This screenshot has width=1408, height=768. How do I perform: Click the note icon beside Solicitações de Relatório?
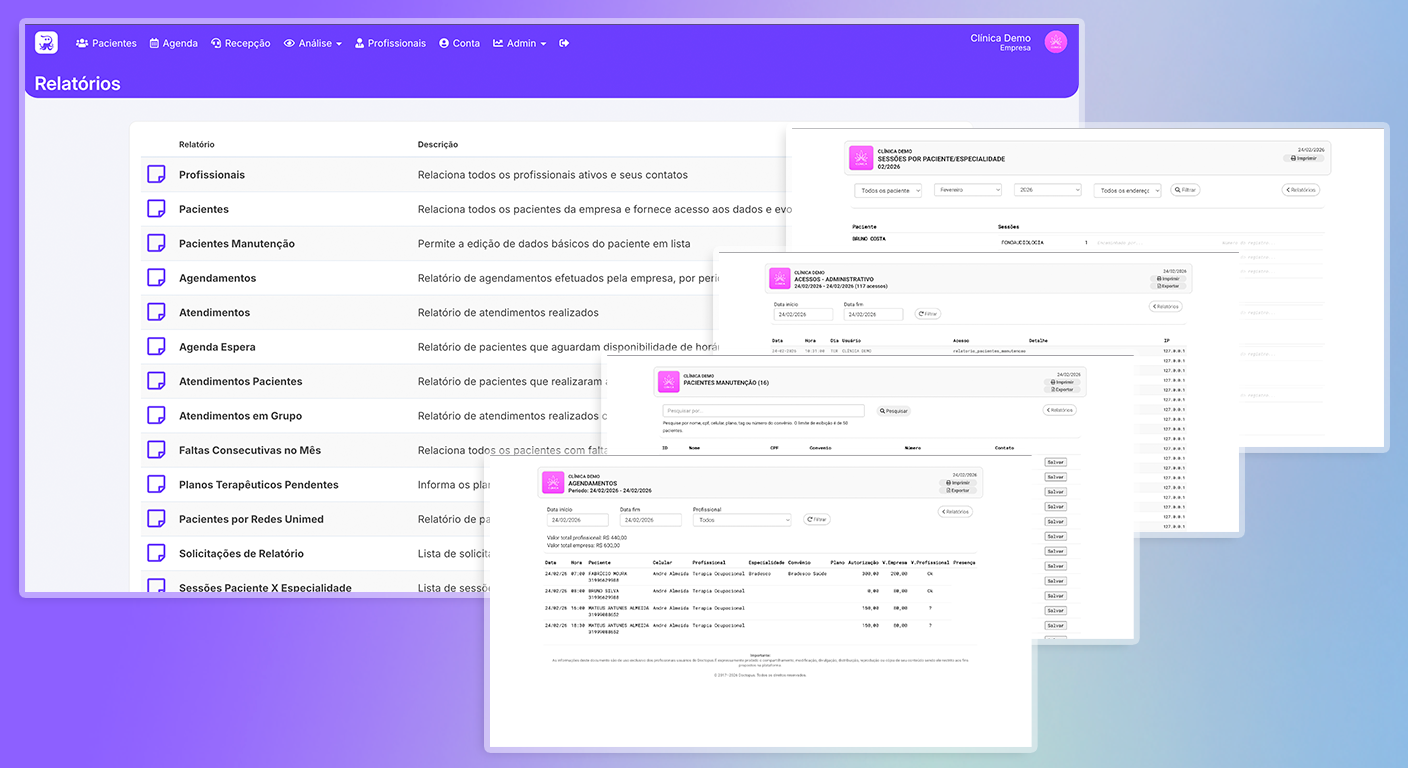[156, 553]
